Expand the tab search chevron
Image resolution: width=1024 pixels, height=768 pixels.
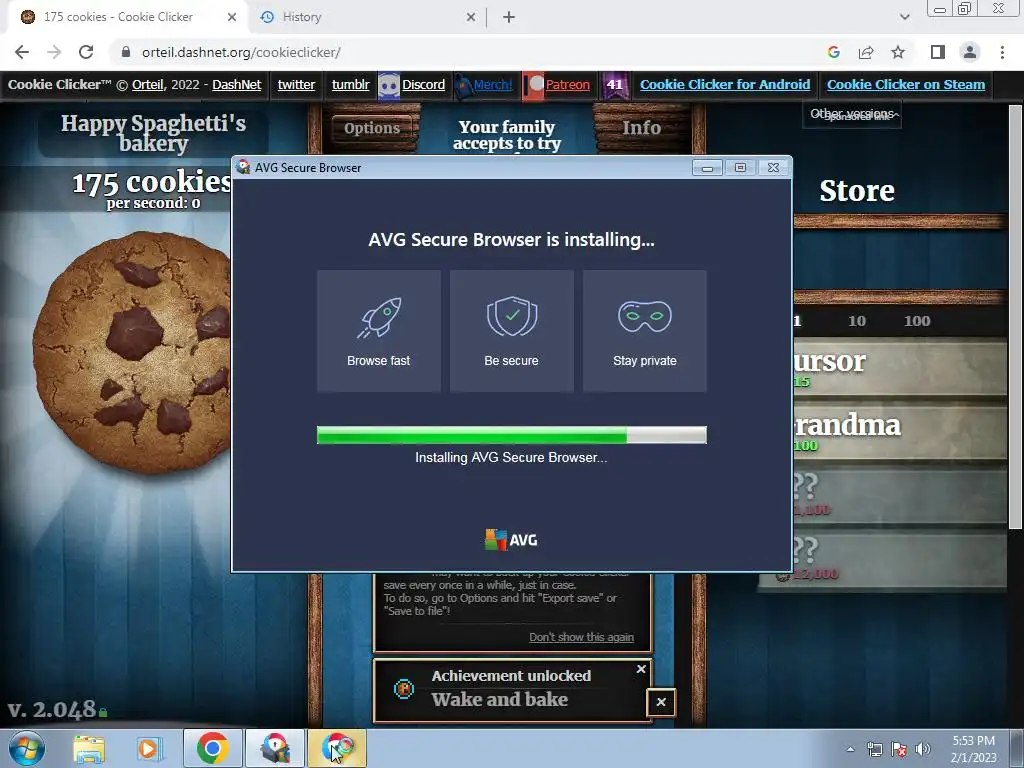(904, 17)
